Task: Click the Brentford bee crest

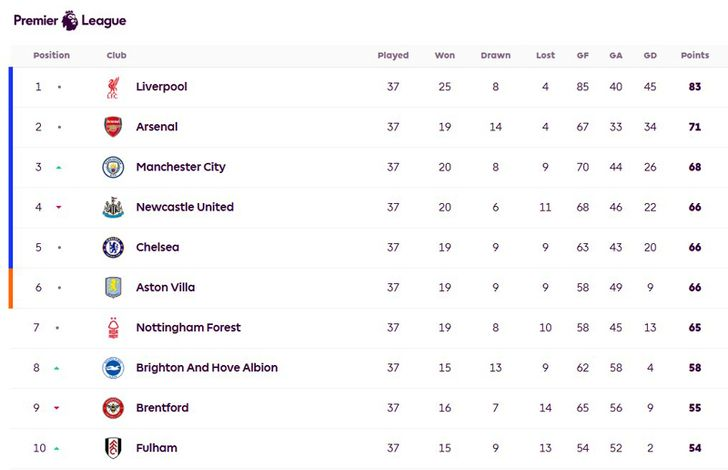Action: (113, 408)
